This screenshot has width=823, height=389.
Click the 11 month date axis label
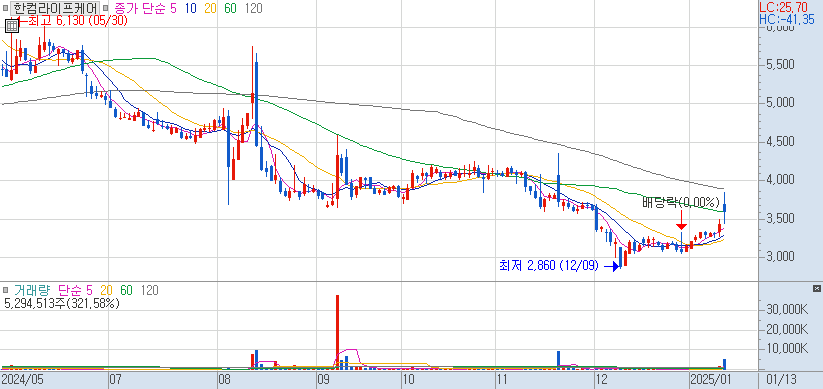coord(503,379)
